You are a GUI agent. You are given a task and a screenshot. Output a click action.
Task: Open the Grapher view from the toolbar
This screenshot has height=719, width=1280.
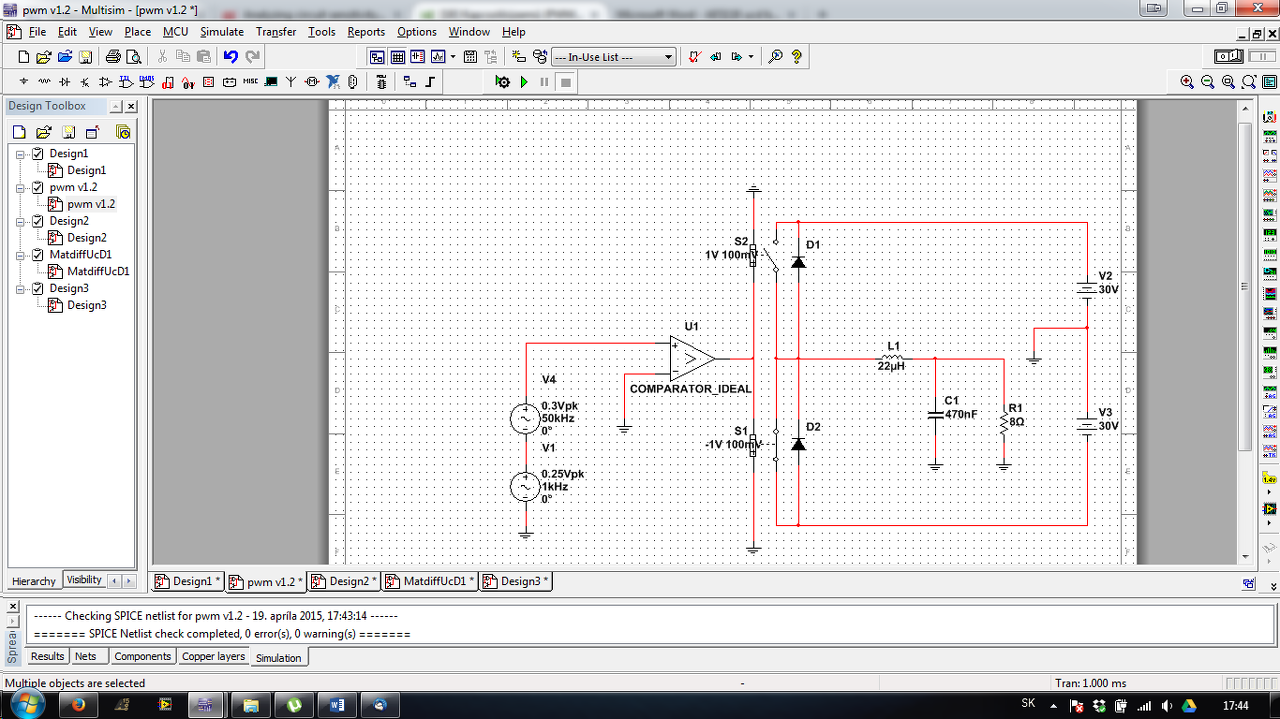point(437,57)
